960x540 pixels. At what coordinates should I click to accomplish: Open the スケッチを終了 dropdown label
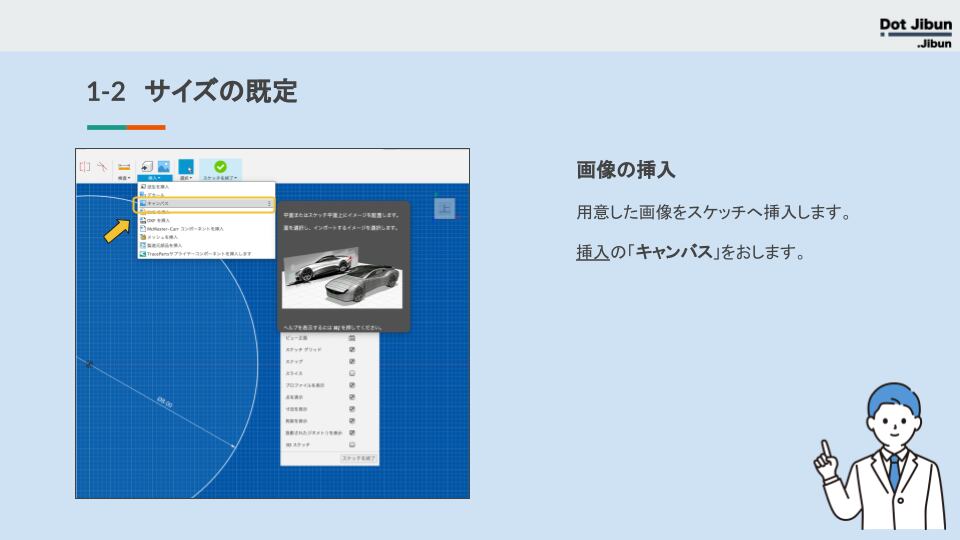pos(220,178)
